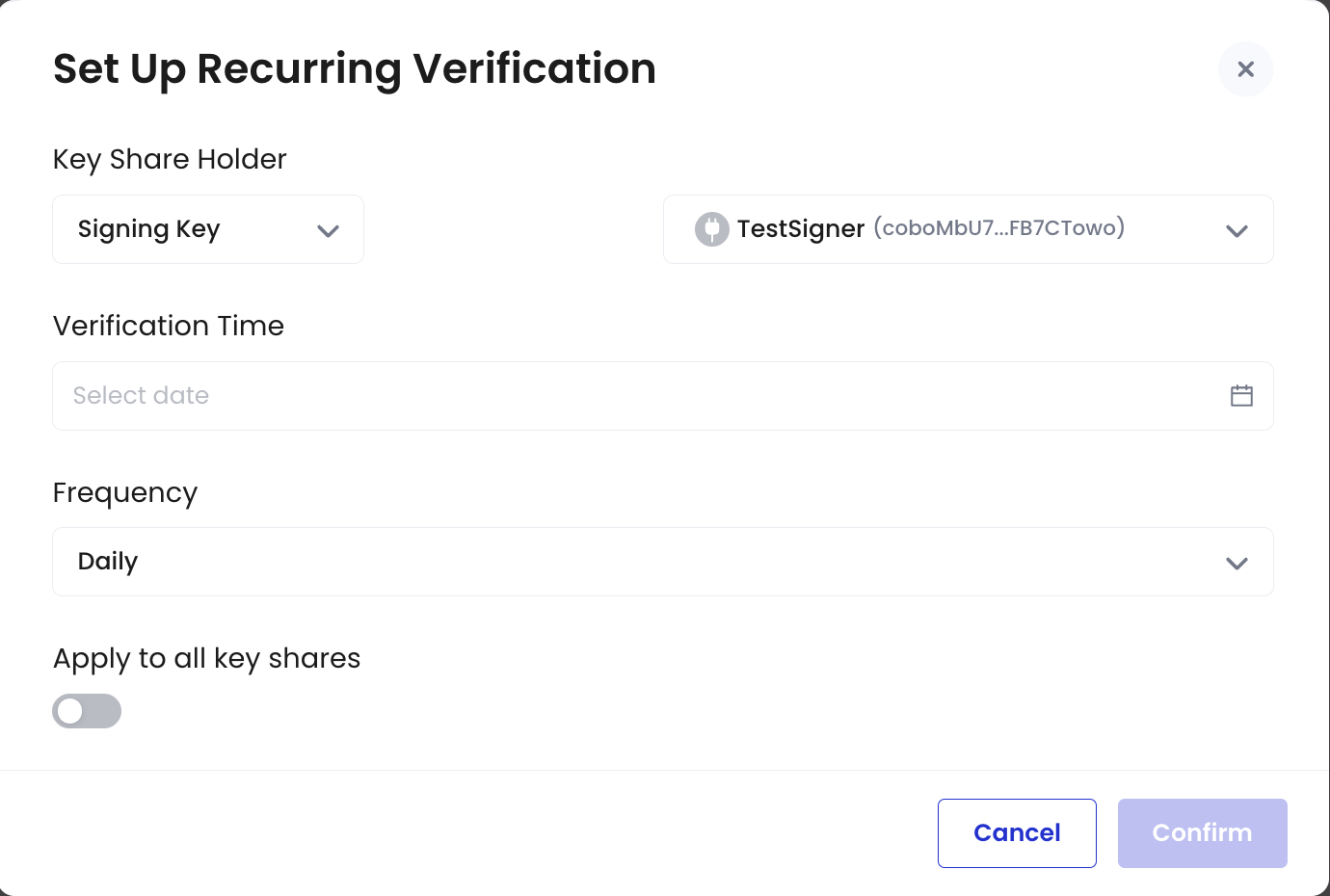Viewport: 1330px width, 896px height.
Task: Open the Signing Key dropdown
Action: pyautogui.click(x=208, y=229)
